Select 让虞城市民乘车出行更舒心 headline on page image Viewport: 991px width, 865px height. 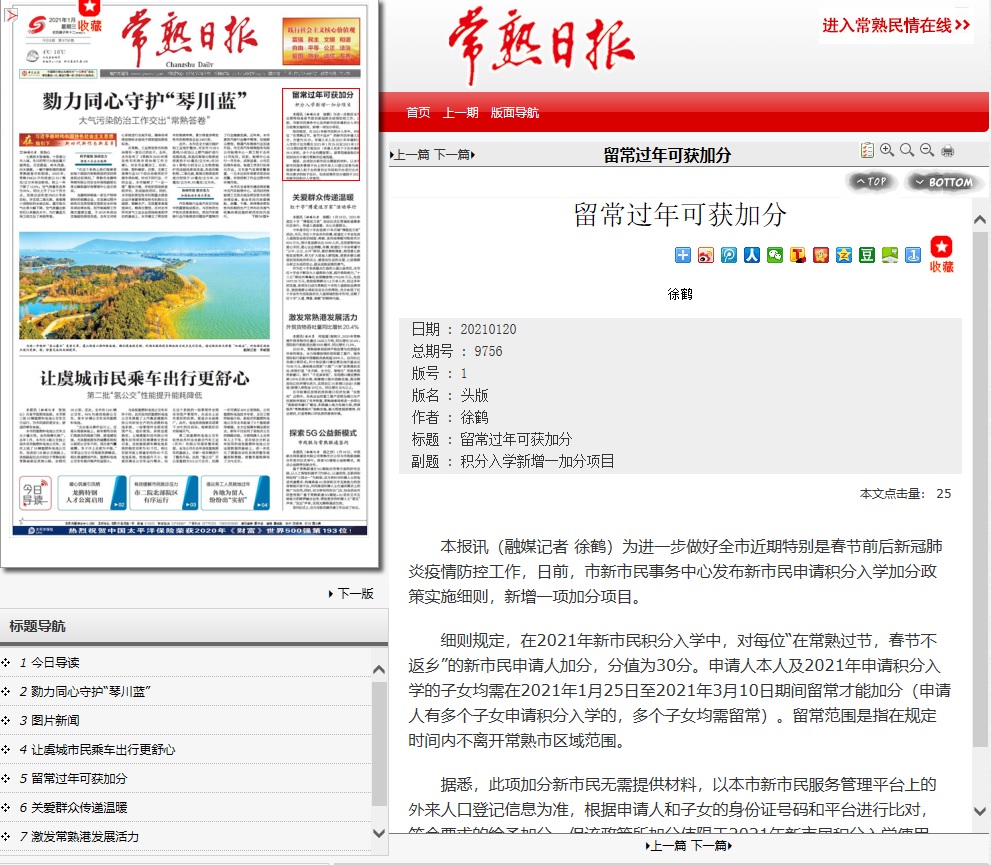pos(145,378)
